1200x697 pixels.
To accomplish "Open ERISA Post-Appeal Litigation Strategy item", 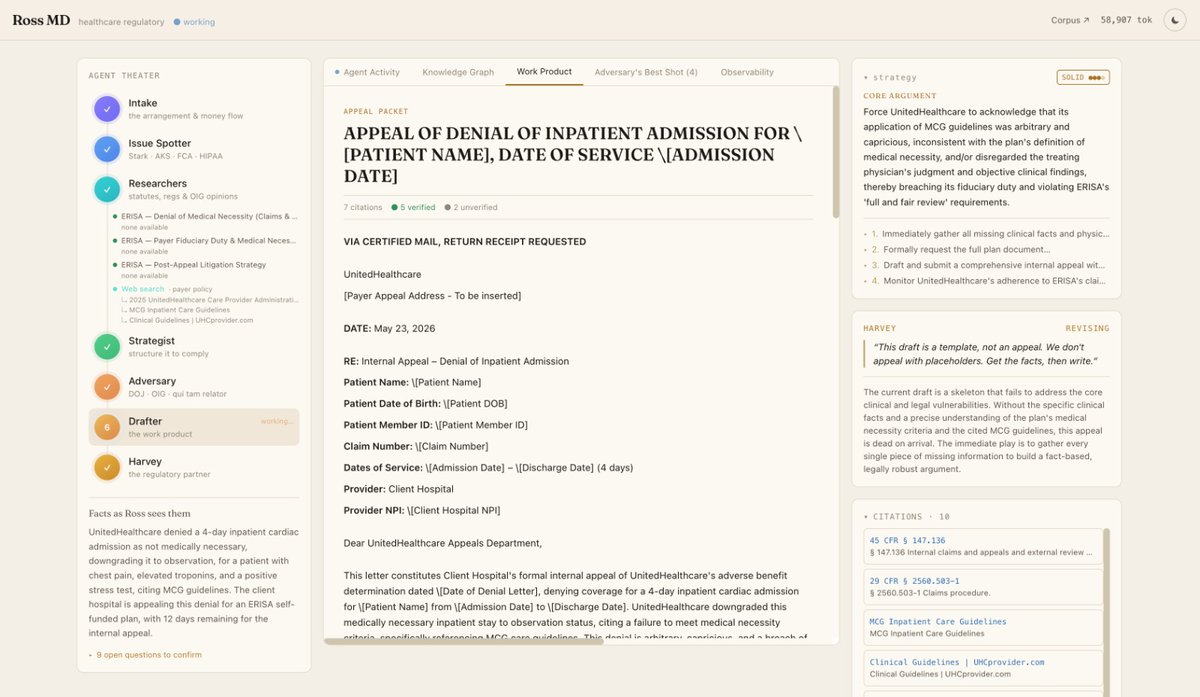I will click(194, 265).
